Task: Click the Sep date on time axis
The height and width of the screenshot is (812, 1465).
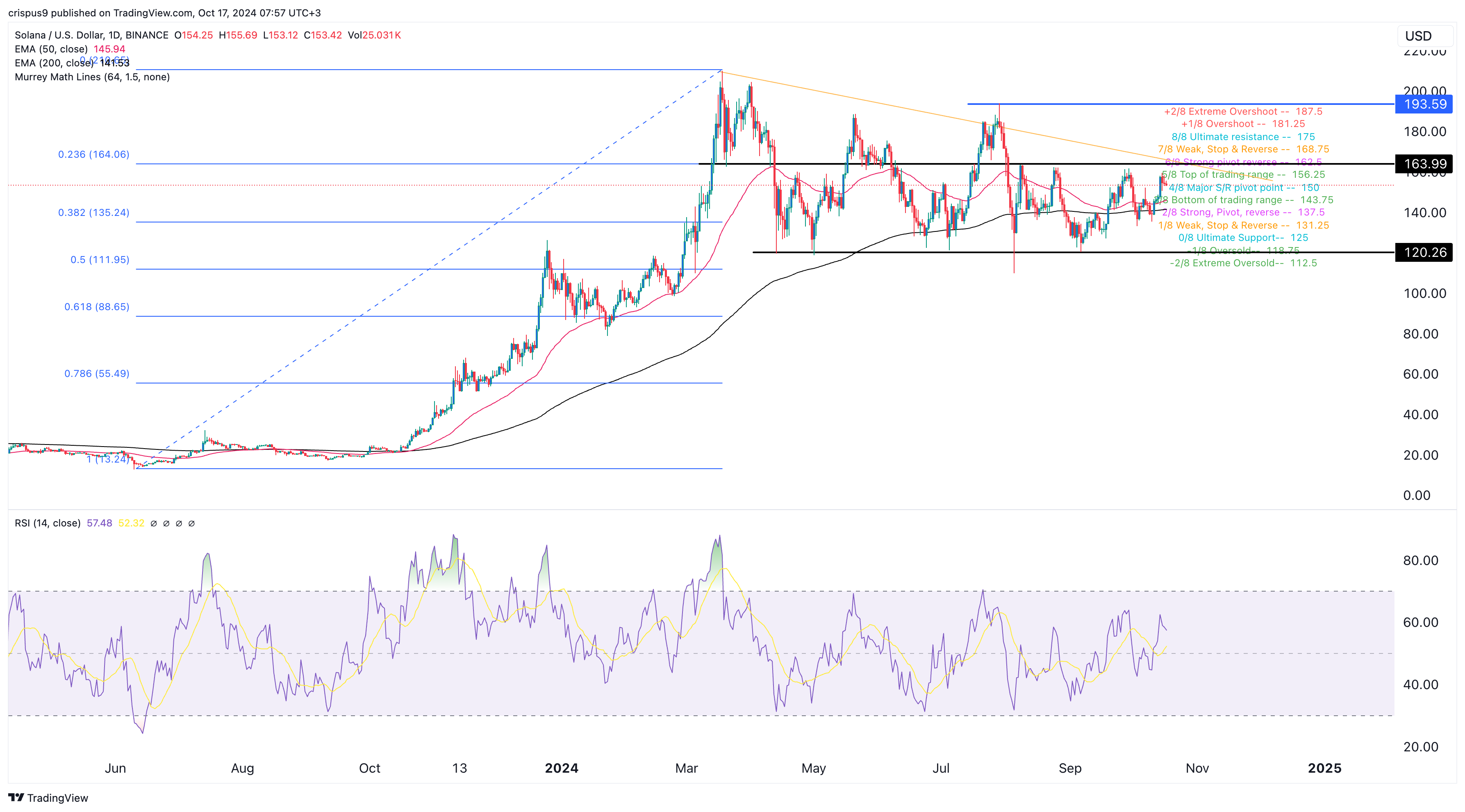Action: (1070, 768)
